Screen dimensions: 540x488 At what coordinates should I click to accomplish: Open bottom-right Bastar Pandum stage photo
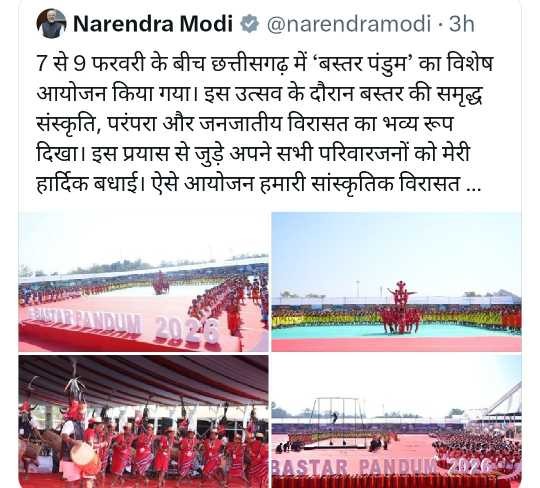[396, 422]
